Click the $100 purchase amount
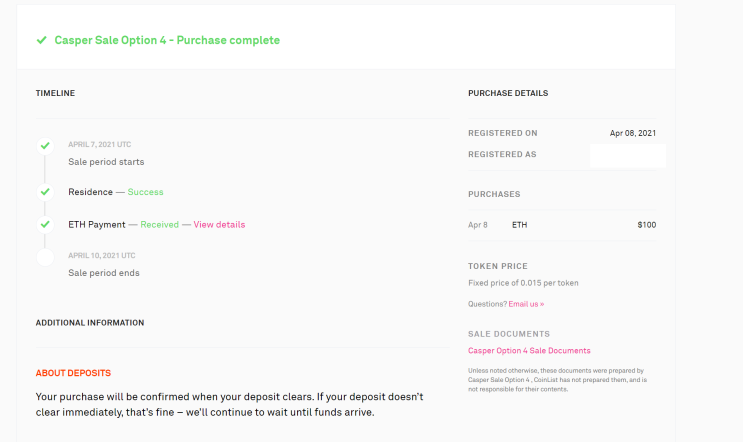This screenshot has width=743, height=442. pos(646,225)
